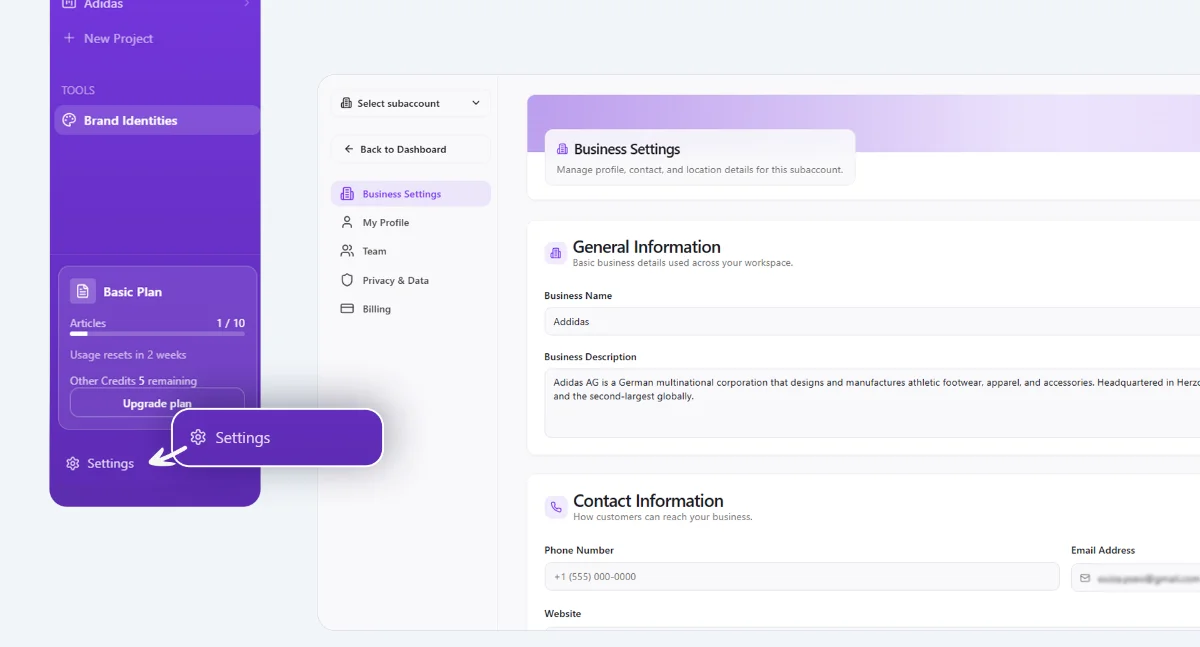Viewport: 1200px width, 647px height.
Task: Click the plus icon beside New Project
Action: [69, 38]
